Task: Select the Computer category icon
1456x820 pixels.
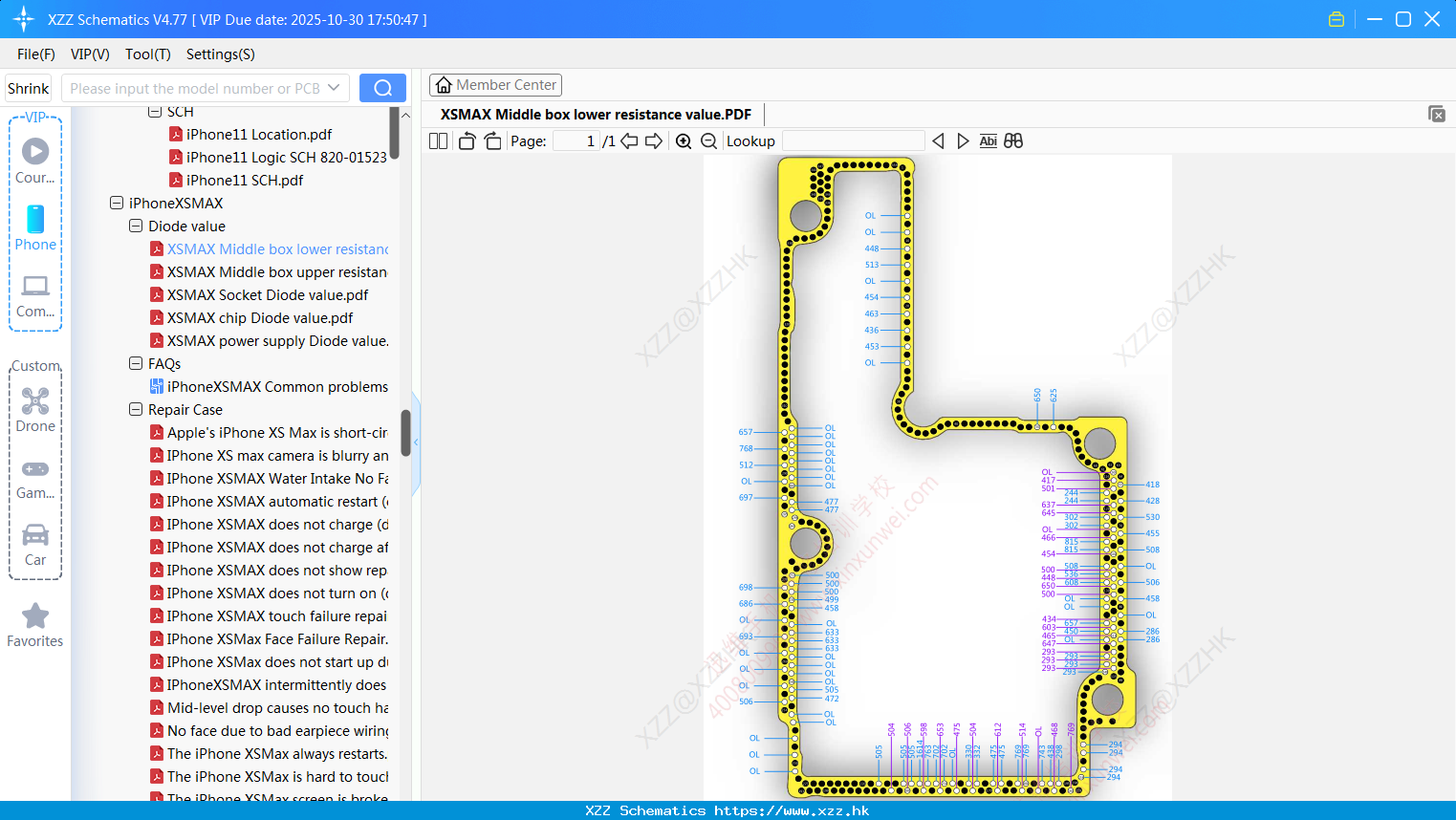Action: tap(35, 295)
